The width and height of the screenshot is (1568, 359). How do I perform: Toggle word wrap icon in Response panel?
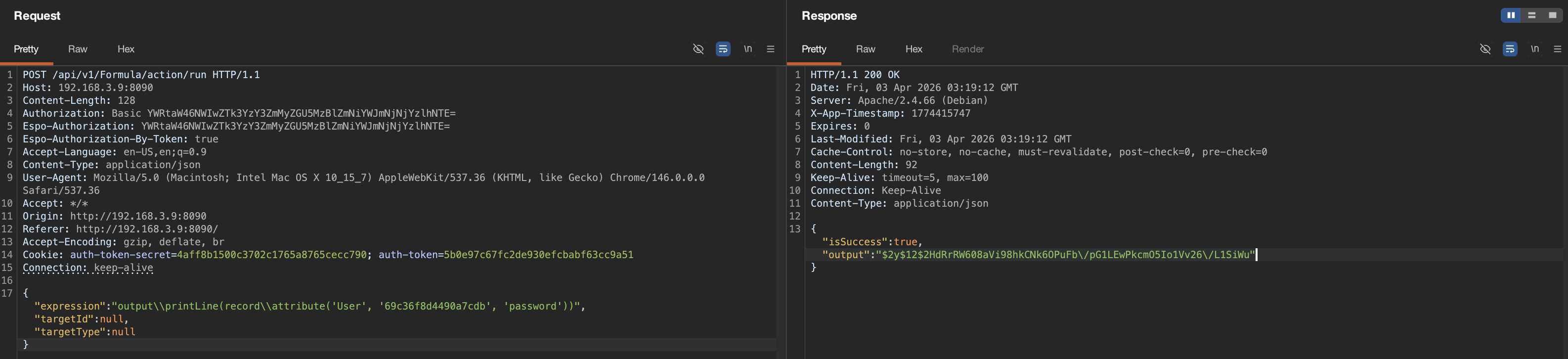click(x=1510, y=48)
